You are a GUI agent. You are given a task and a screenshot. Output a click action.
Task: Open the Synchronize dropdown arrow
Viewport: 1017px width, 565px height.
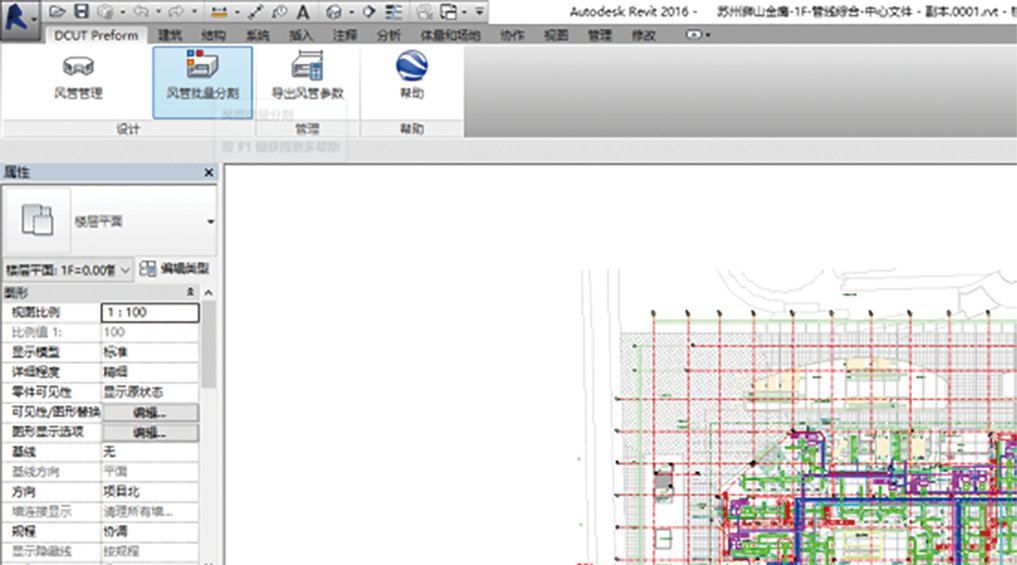click(x=122, y=12)
